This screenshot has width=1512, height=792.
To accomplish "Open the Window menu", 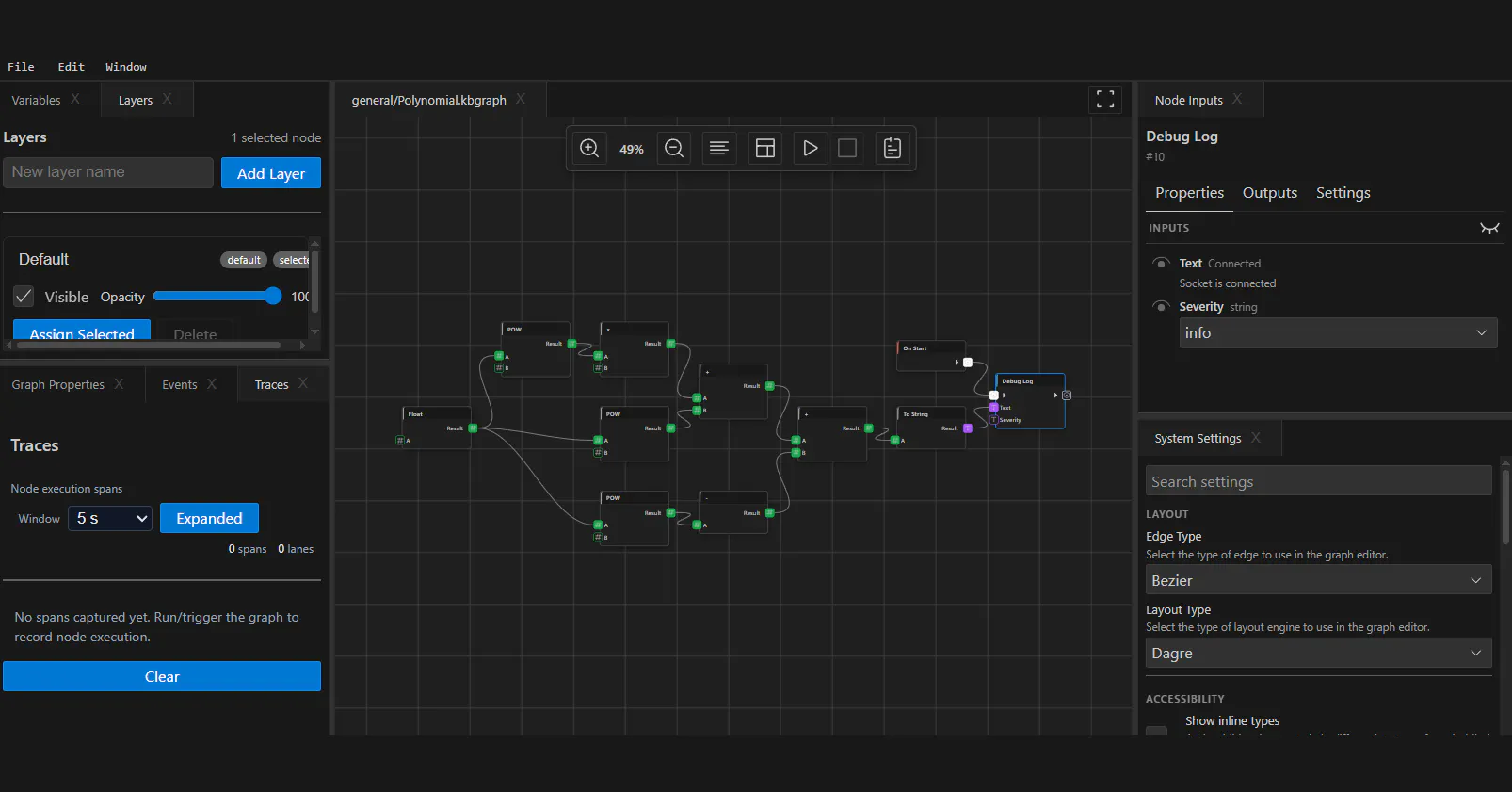I will [126, 67].
